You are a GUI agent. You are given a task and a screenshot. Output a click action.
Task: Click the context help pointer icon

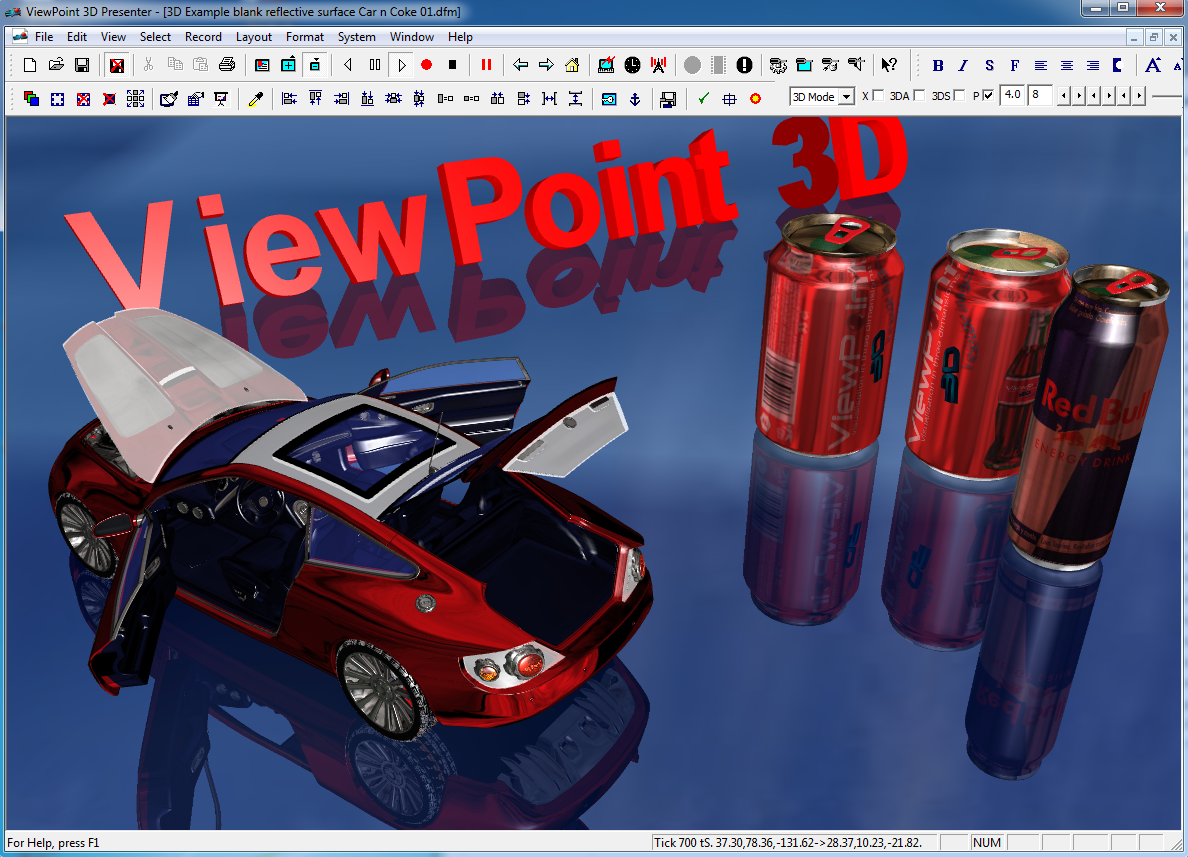888,65
